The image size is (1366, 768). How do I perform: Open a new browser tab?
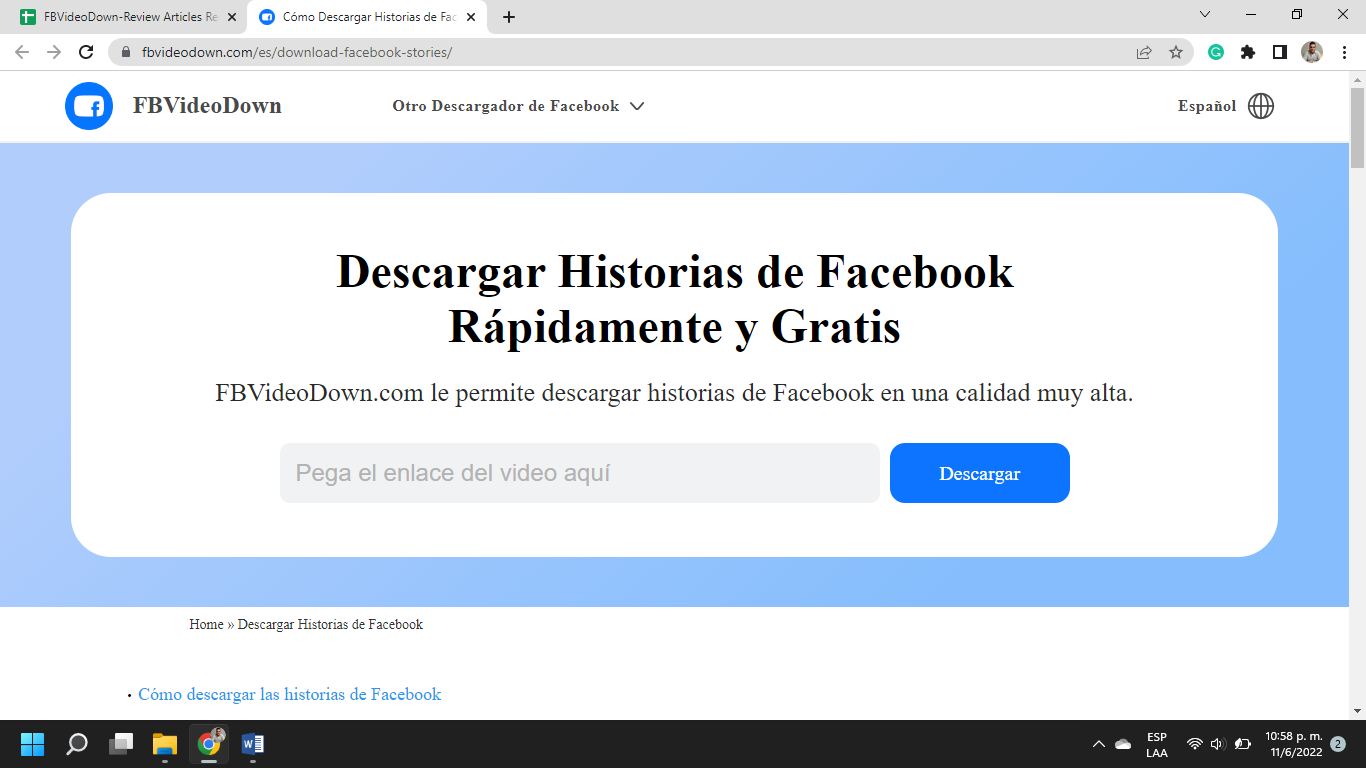point(509,17)
